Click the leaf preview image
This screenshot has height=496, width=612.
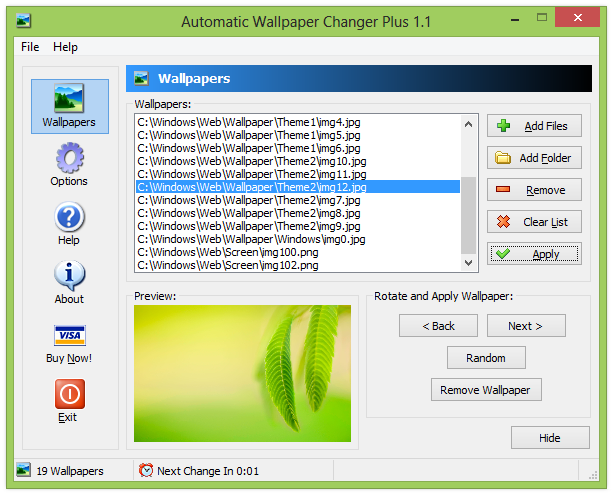point(242,373)
